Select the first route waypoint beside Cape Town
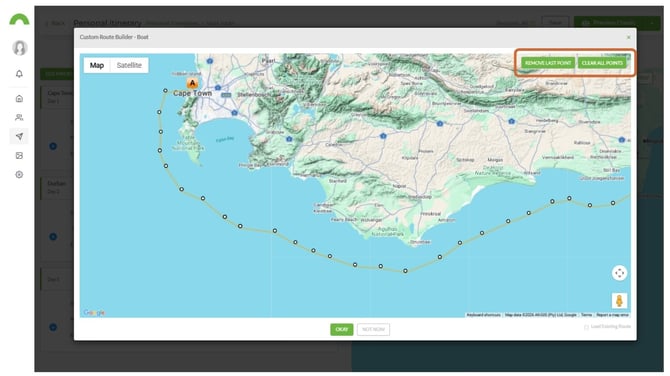 (165, 91)
